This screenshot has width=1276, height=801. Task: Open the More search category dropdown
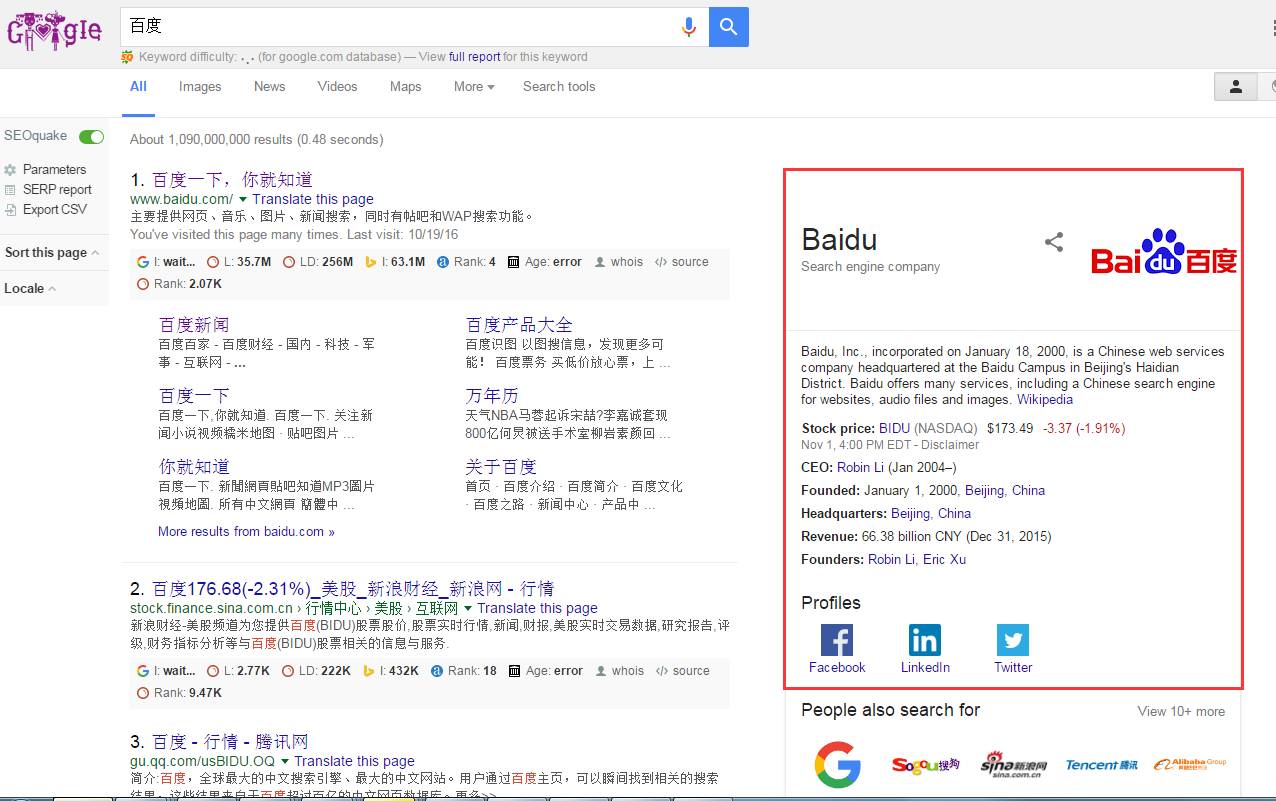pos(474,87)
